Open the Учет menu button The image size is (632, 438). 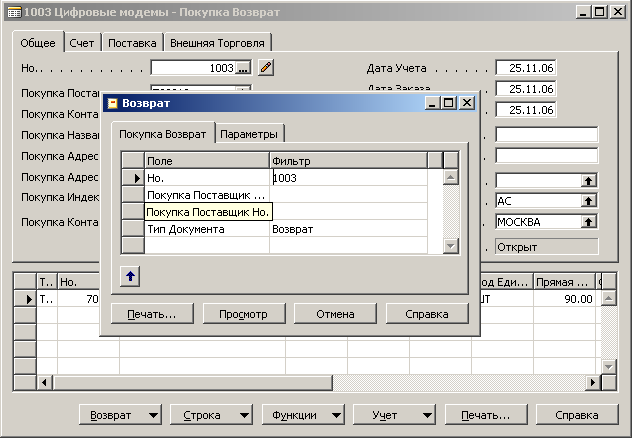coord(394,415)
